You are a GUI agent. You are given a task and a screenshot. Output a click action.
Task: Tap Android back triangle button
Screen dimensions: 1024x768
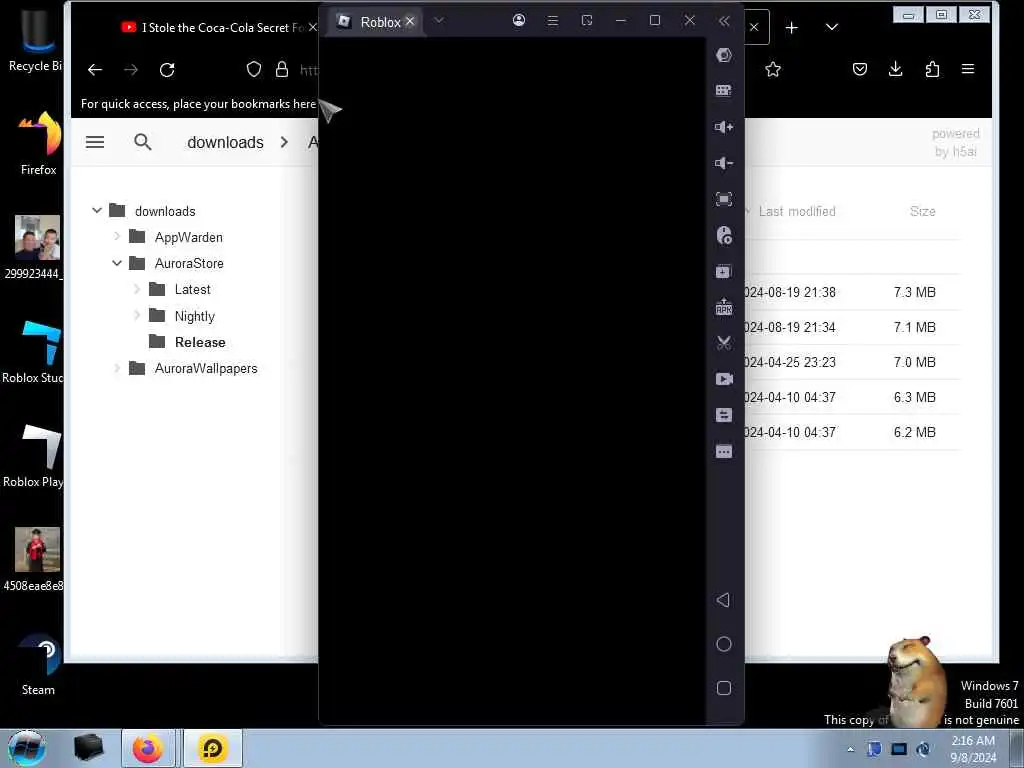pyautogui.click(x=723, y=600)
